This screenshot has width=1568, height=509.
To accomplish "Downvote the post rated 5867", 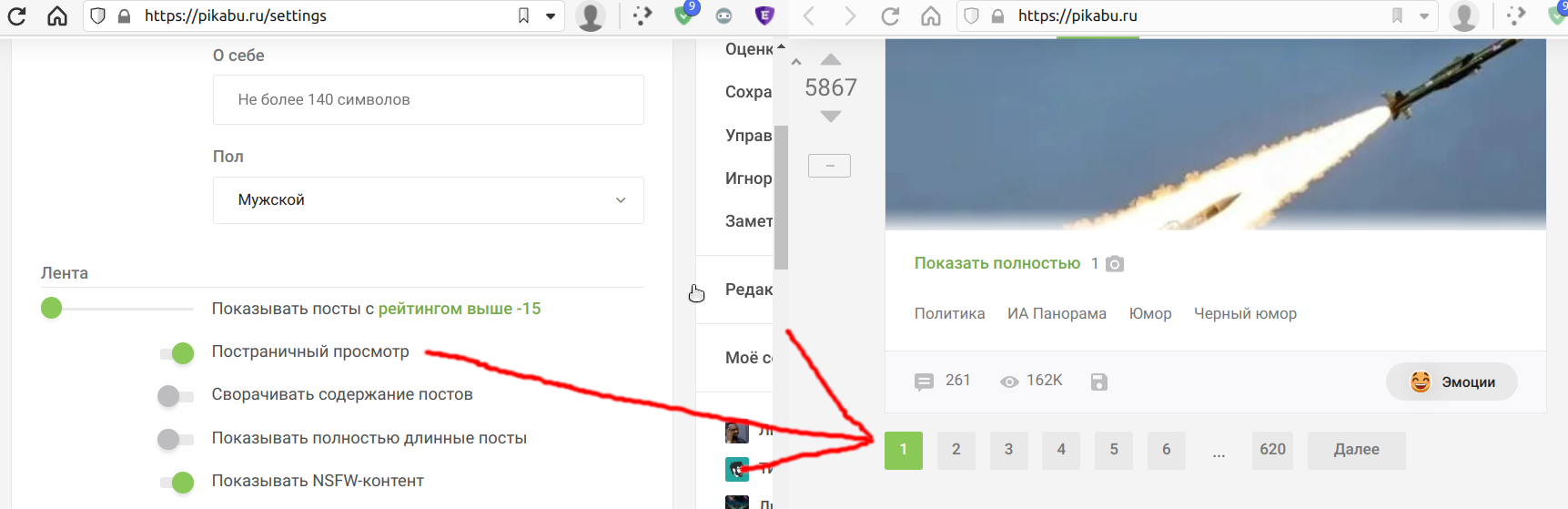I will point(831,117).
